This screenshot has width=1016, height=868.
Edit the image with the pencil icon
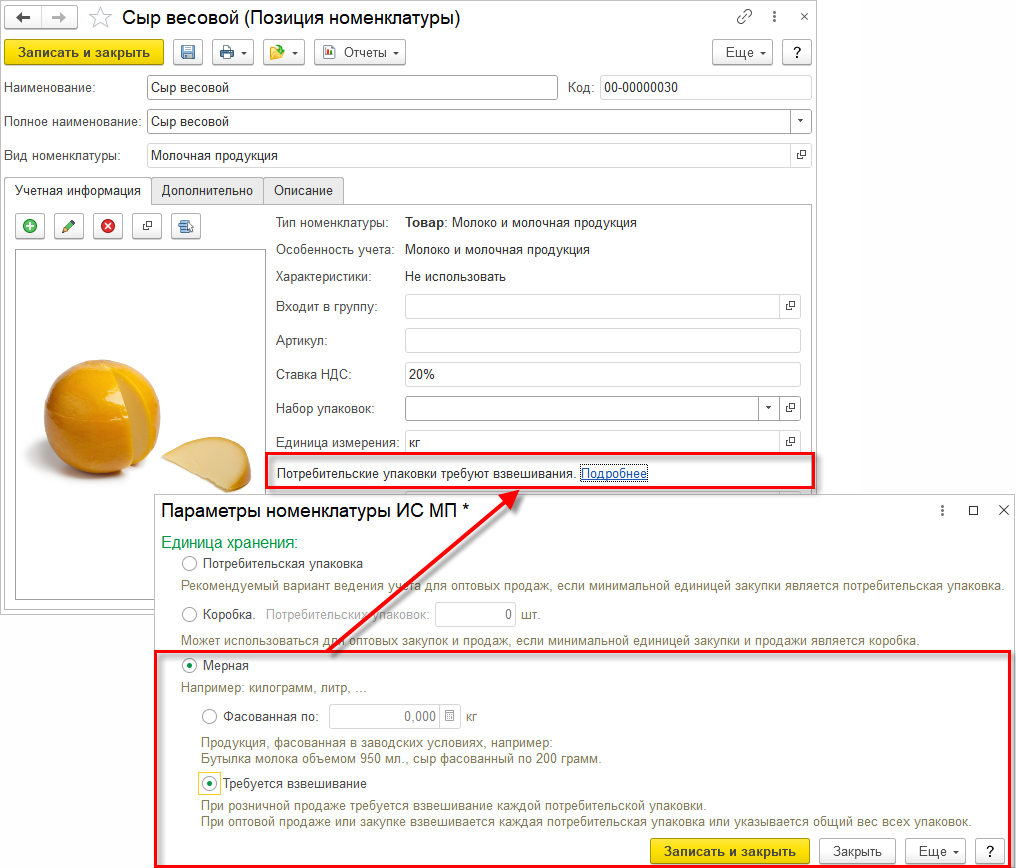click(x=69, y=226)
